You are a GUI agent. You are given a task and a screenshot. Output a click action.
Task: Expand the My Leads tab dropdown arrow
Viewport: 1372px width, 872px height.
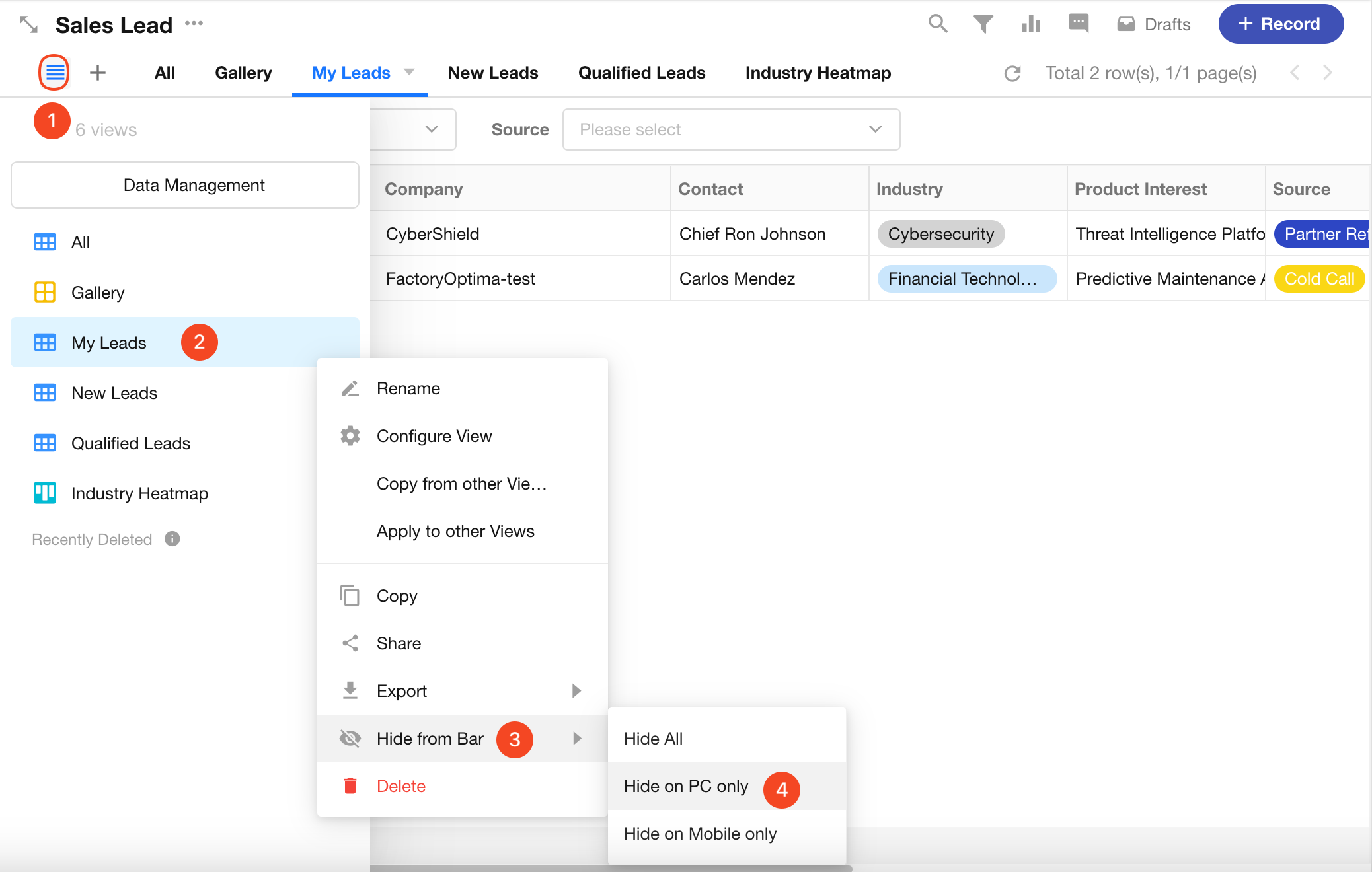coord(409,71)
